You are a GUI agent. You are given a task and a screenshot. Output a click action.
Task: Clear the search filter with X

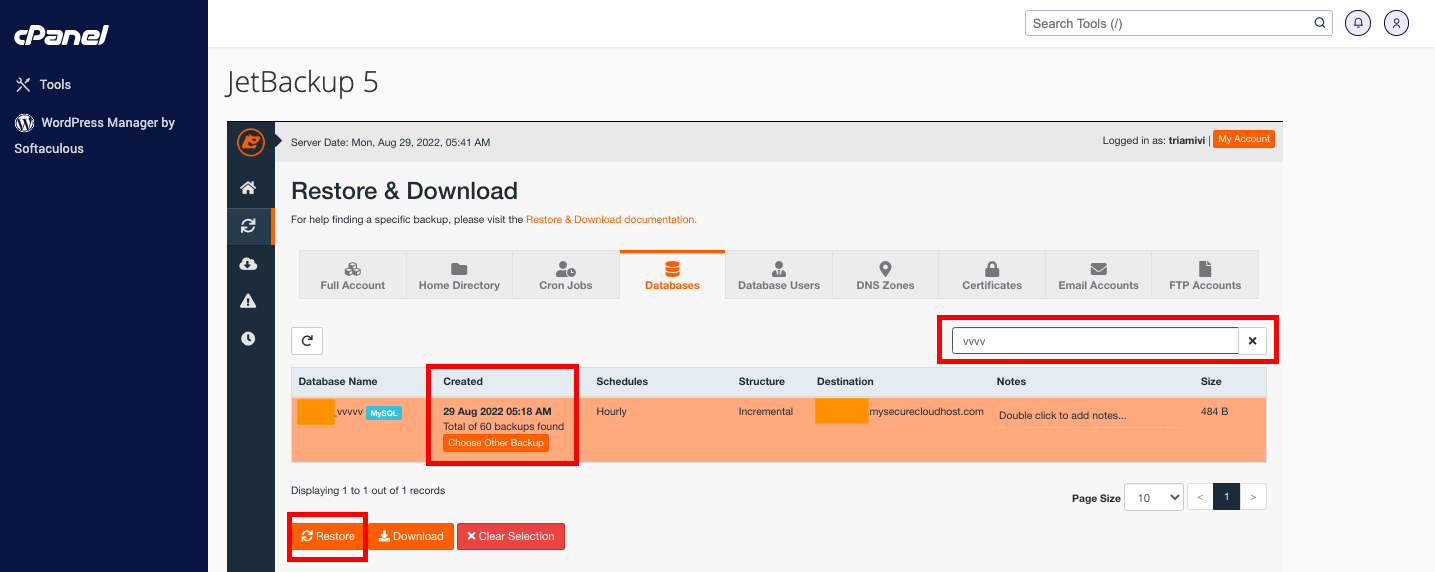click(x=1252, y=341)
